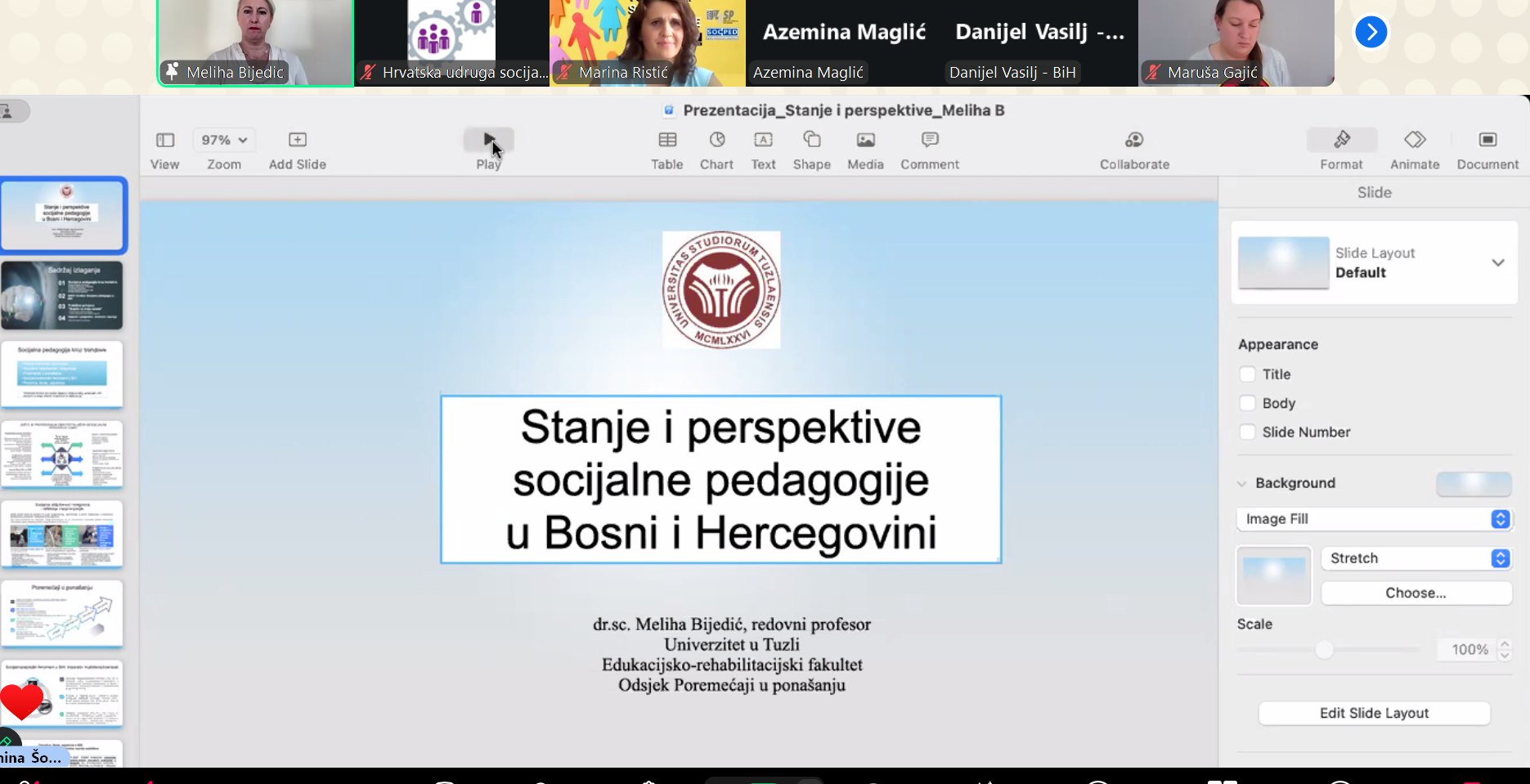Click the Scale slider handle

(1324, 650)
